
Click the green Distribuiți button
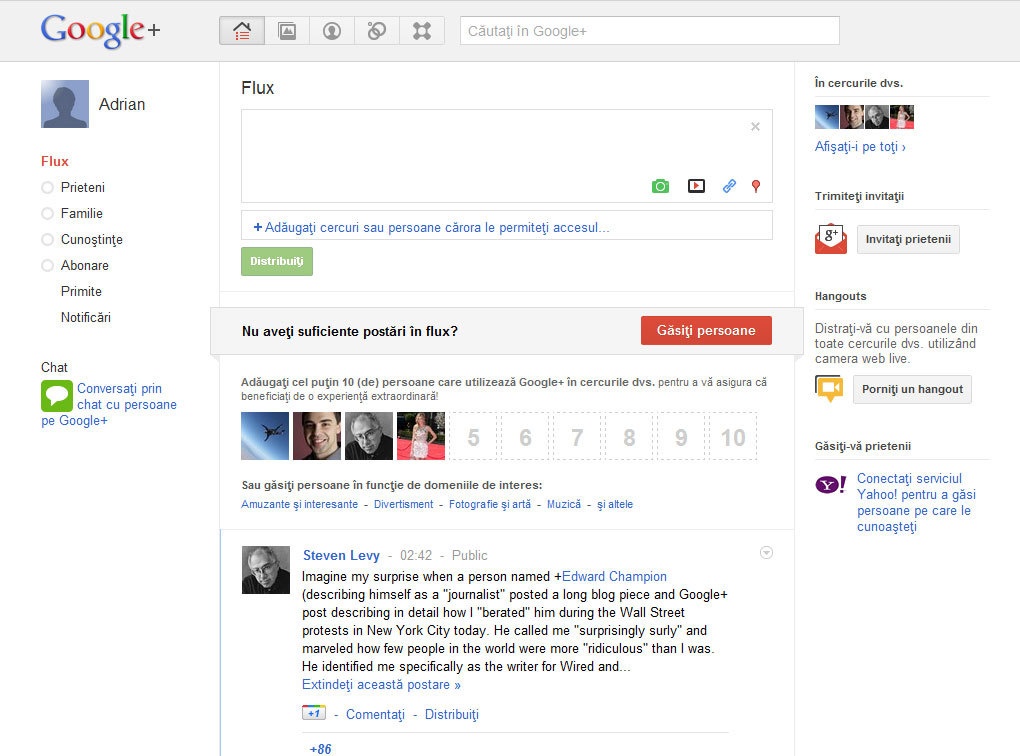(277, 262)
